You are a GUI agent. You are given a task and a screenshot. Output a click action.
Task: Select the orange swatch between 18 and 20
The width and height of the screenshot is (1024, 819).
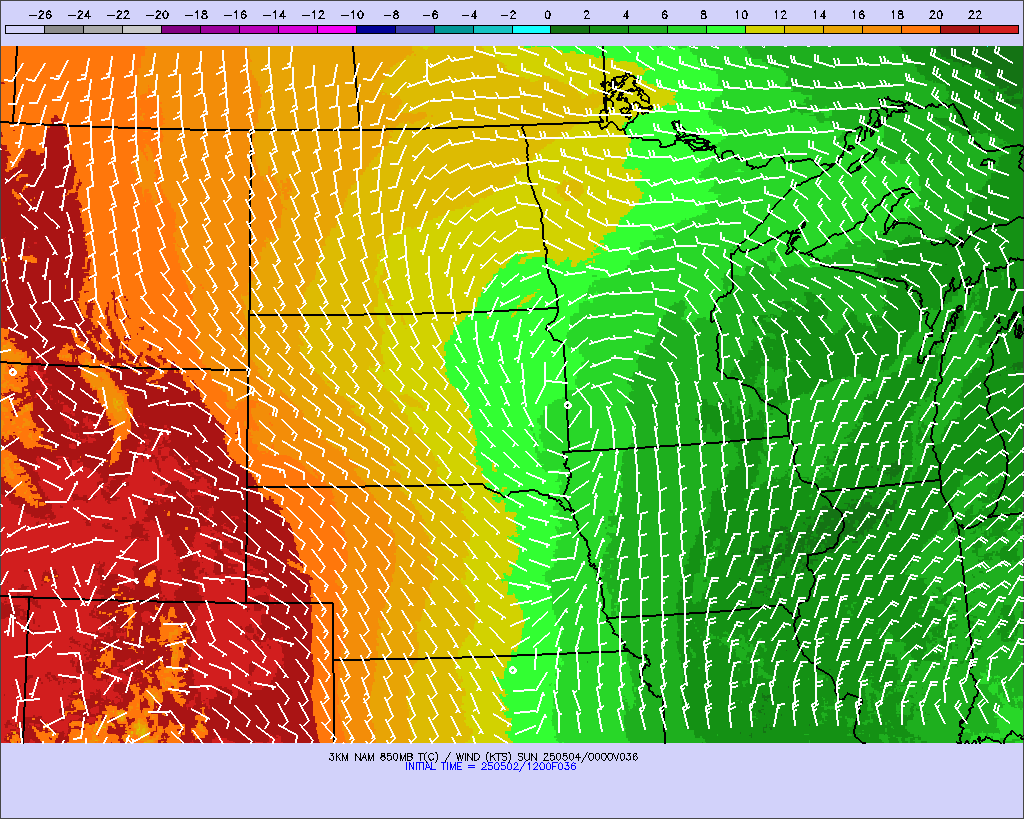pyautogui.click(x=921, y=29)
